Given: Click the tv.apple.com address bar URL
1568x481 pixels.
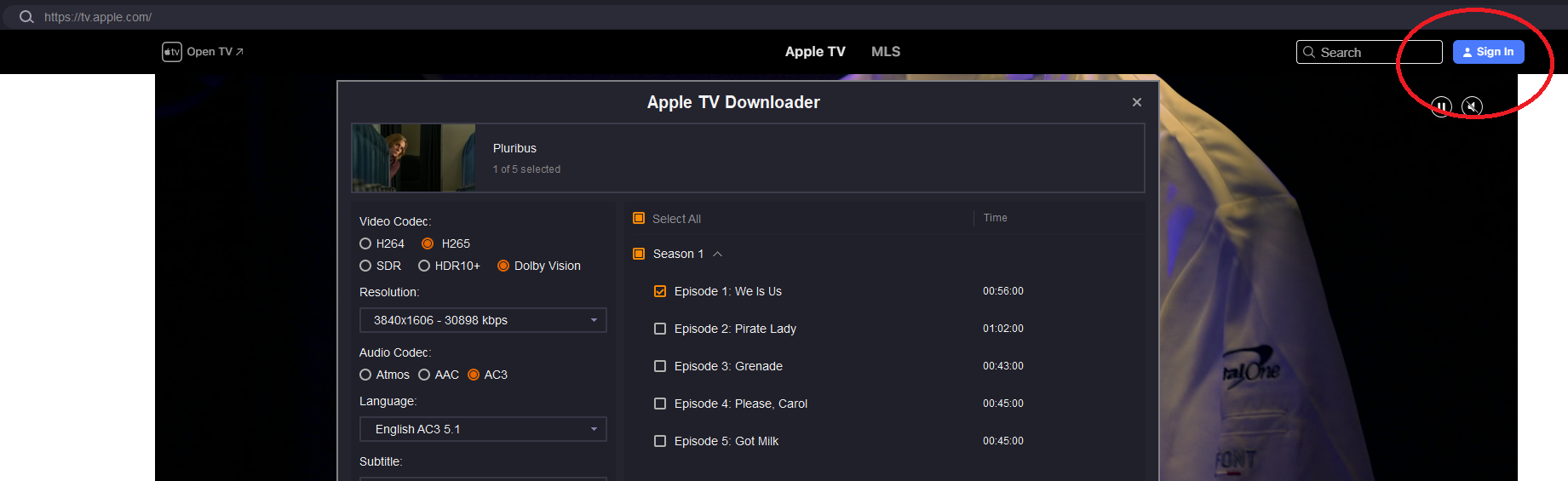Looking at the screenshot, I should [98, 17].
